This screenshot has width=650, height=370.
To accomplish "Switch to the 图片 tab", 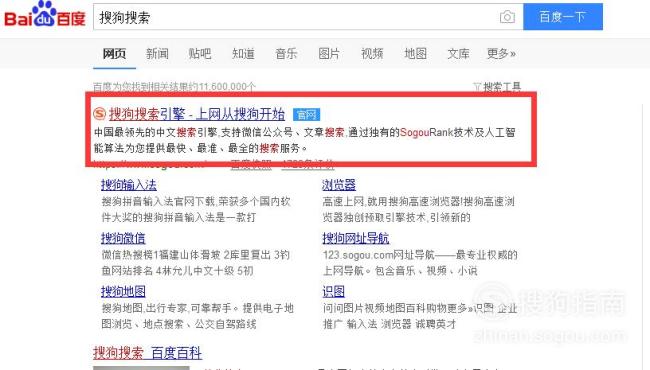I will coord(329,54).
